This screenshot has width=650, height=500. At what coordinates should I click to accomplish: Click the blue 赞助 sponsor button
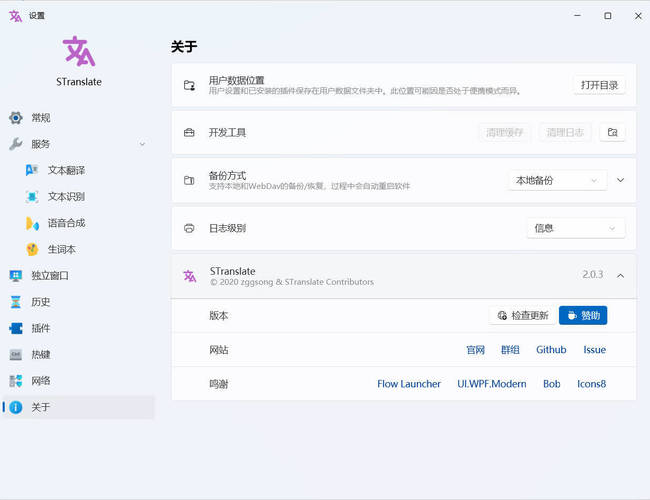pyautogui.click(x=583, y=315)
